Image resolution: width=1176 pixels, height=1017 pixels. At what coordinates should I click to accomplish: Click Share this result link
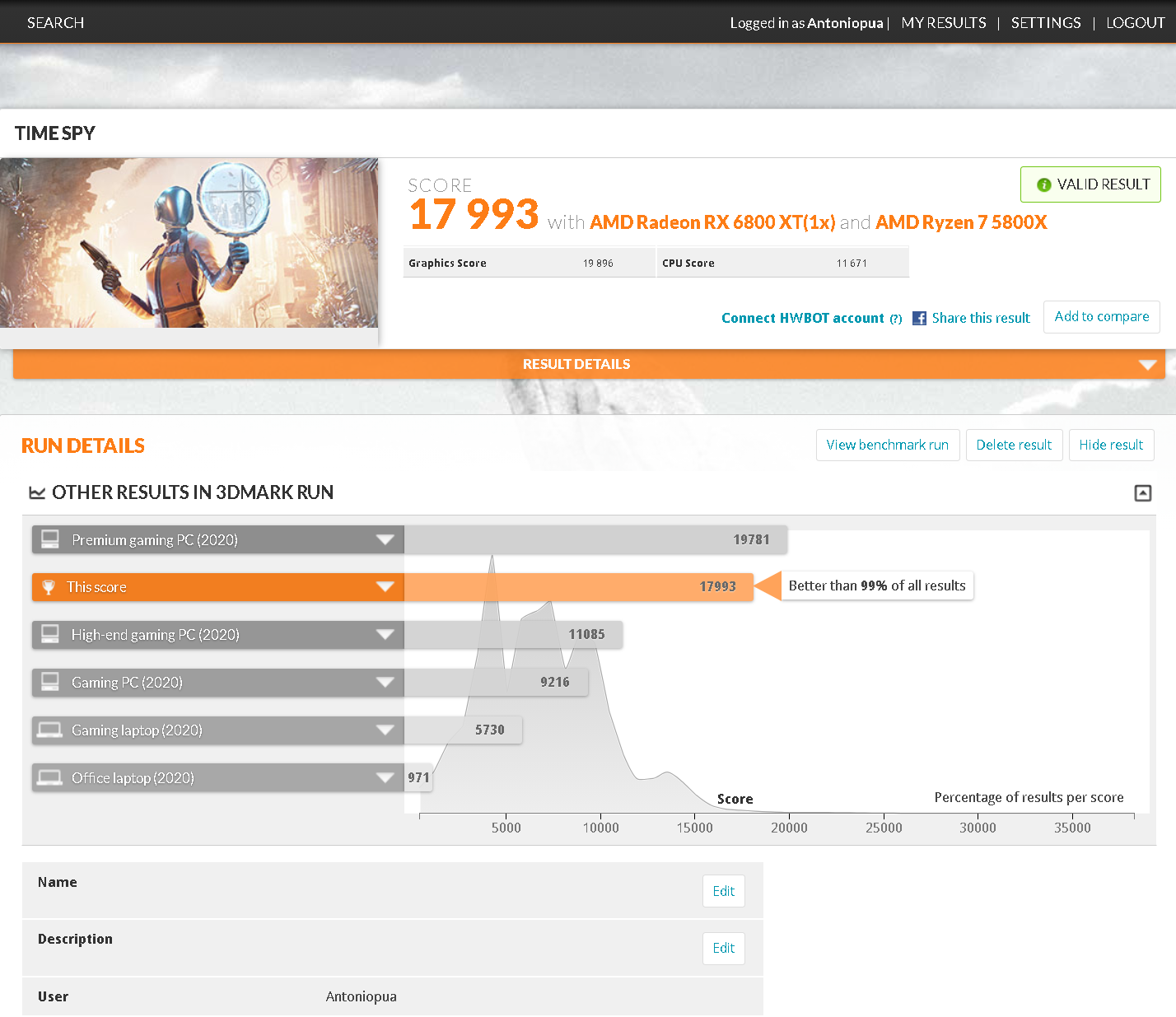click(981, 318)
